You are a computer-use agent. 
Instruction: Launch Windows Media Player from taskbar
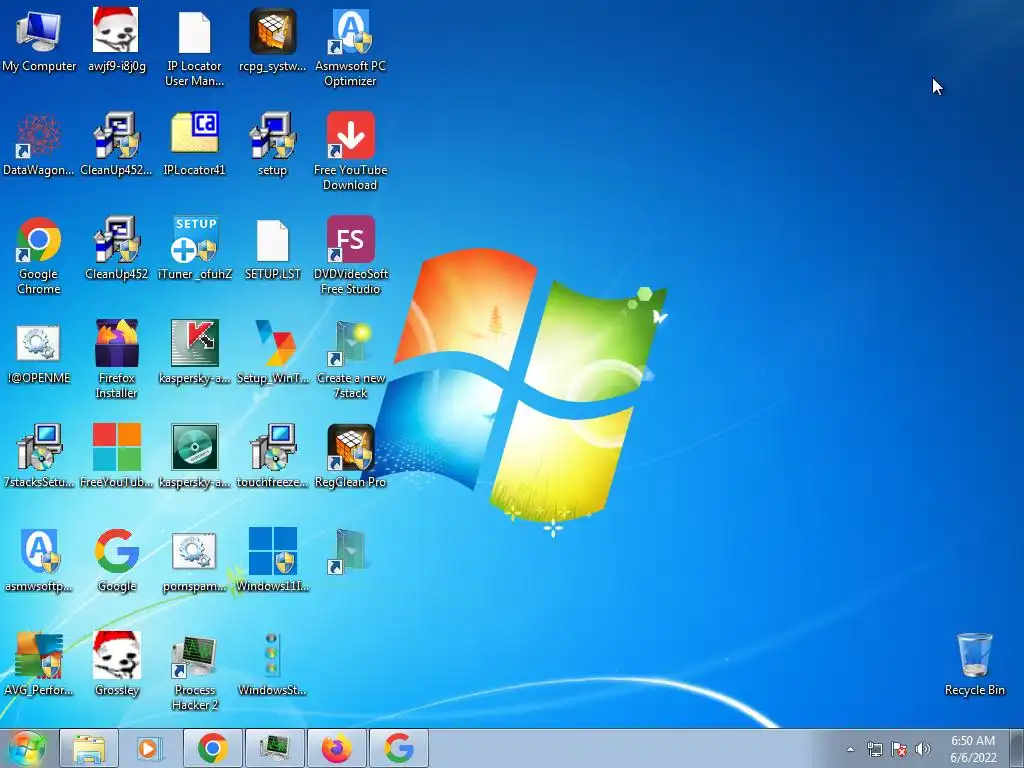150,748
